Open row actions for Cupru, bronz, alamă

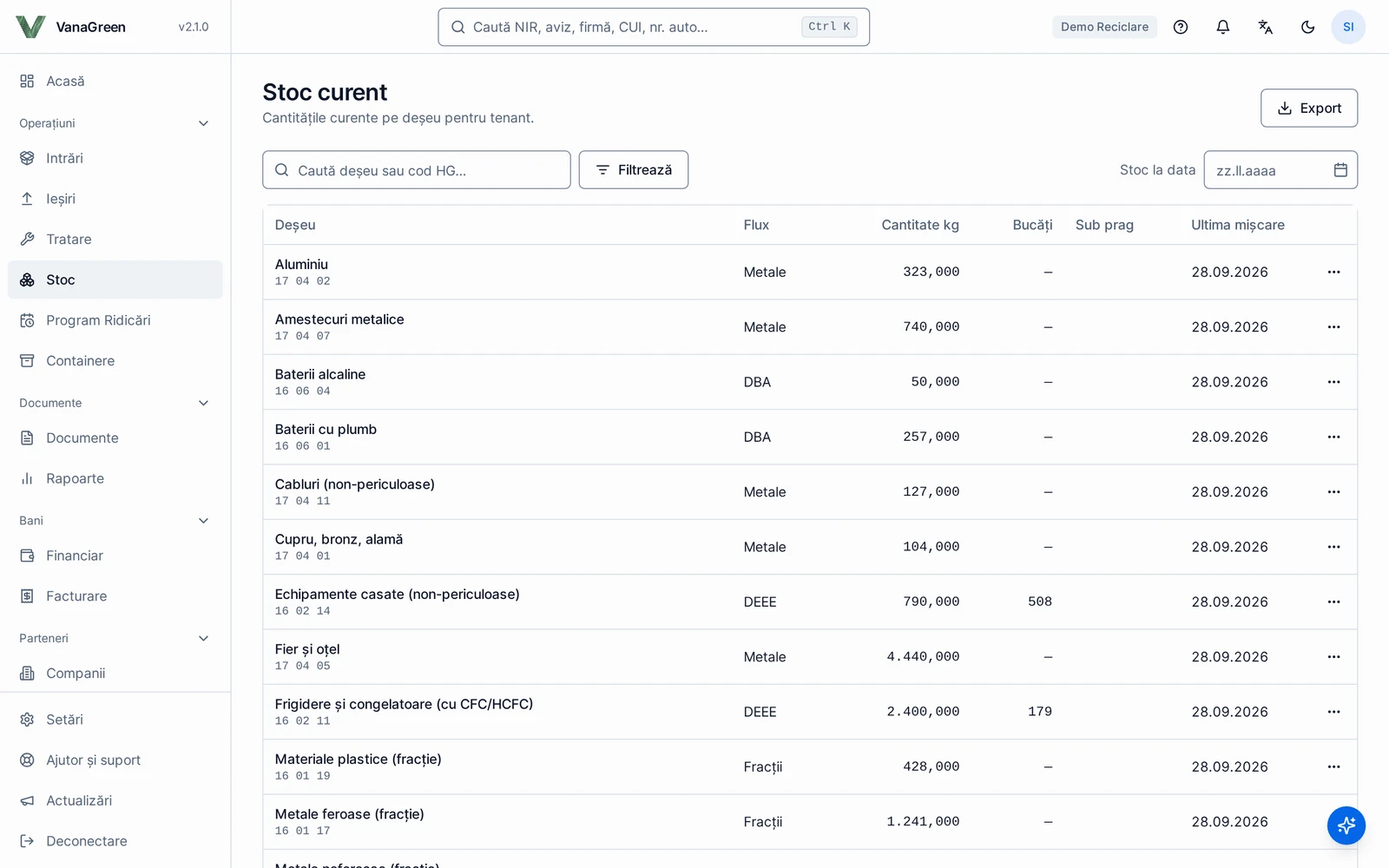pyautogui.click(x=1333, y=547)
